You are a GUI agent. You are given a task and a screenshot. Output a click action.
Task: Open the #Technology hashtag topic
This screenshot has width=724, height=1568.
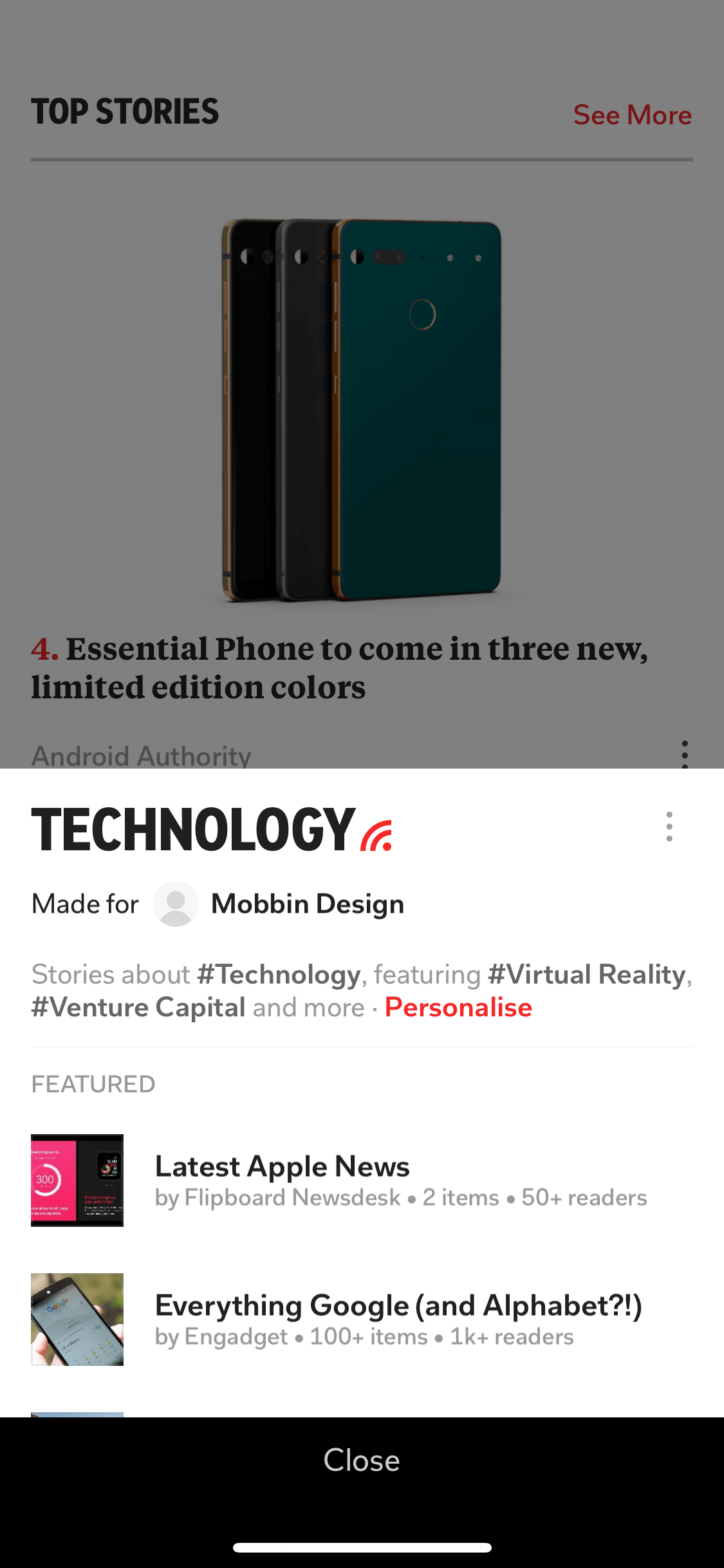279,975
